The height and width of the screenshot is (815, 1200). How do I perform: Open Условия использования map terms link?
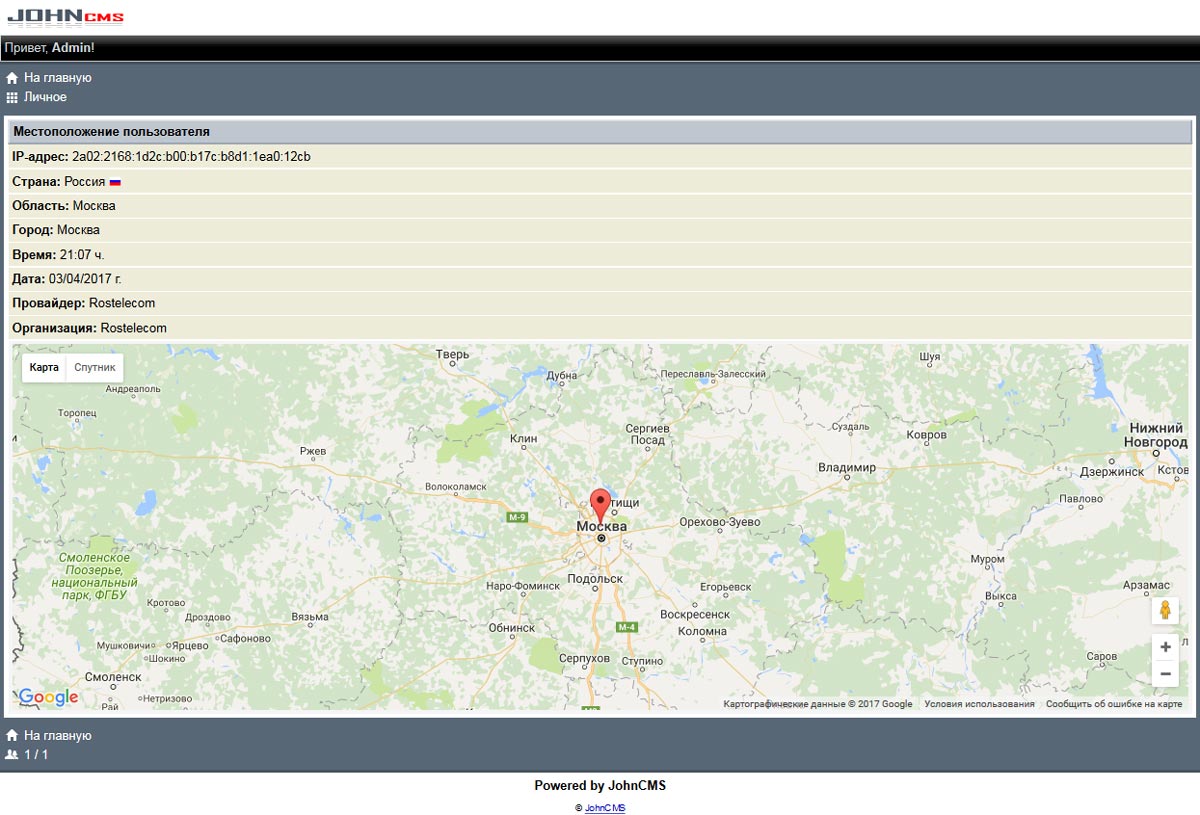click(x=979, y=704)
